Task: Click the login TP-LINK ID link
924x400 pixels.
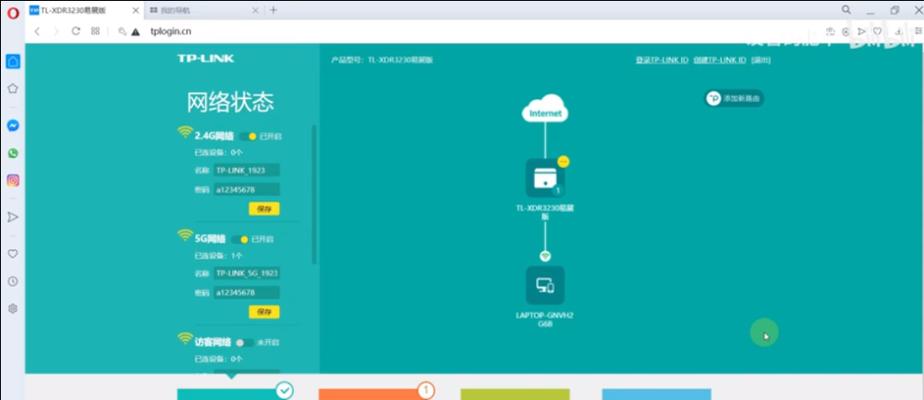Action: tap(662, 60)
